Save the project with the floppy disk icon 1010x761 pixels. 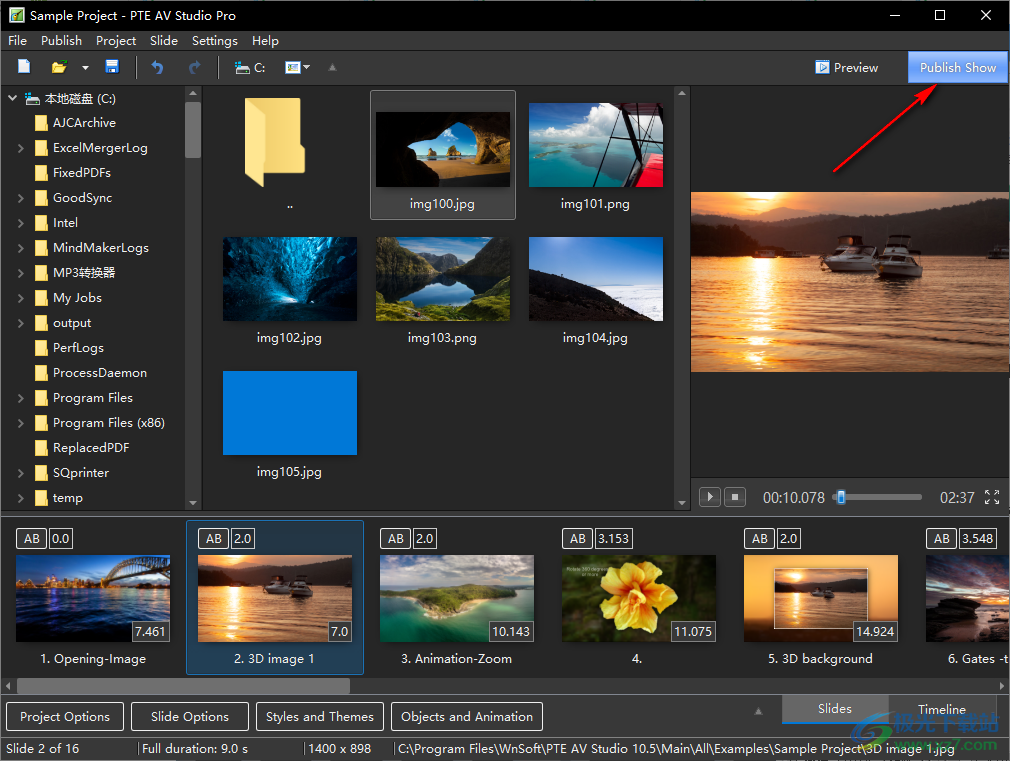point(112,67)
